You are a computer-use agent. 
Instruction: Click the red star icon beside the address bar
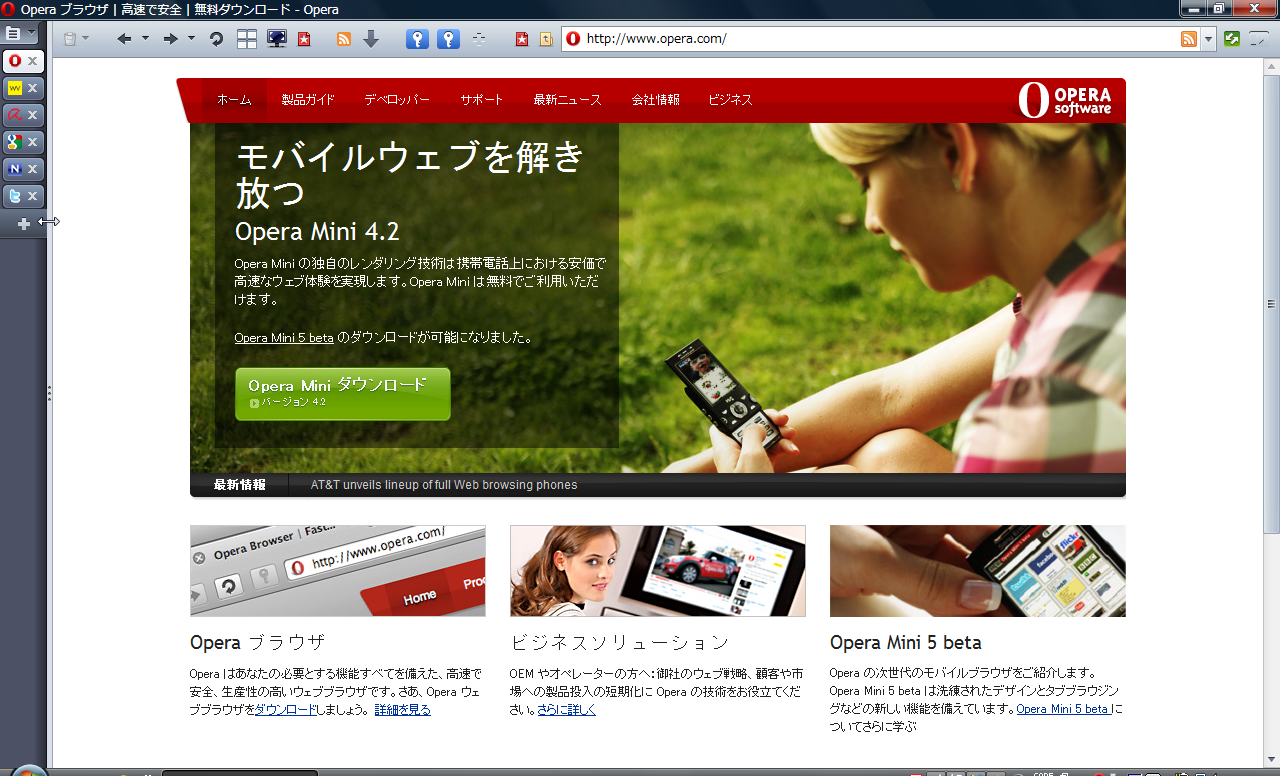(x=521, y=39)
